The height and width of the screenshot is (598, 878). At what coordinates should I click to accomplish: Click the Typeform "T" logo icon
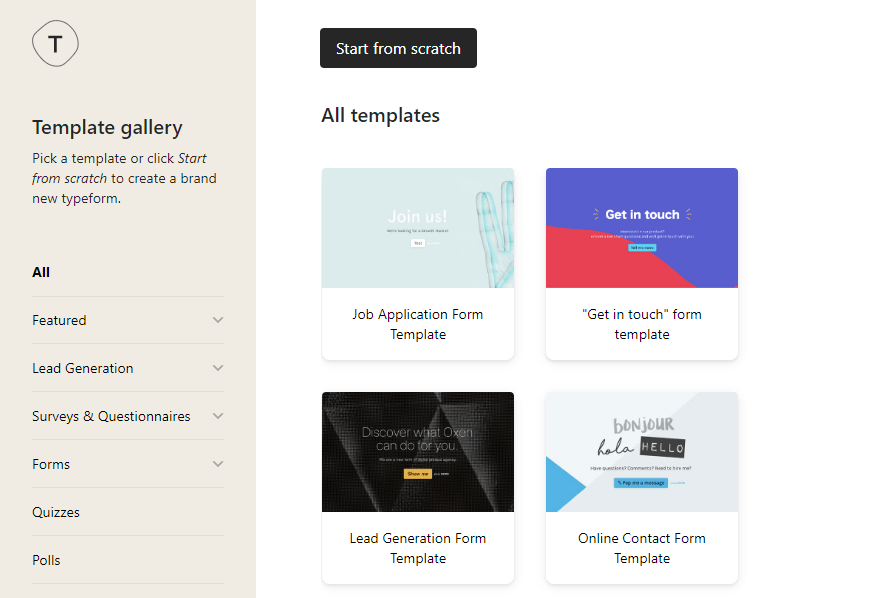(55, 43)
